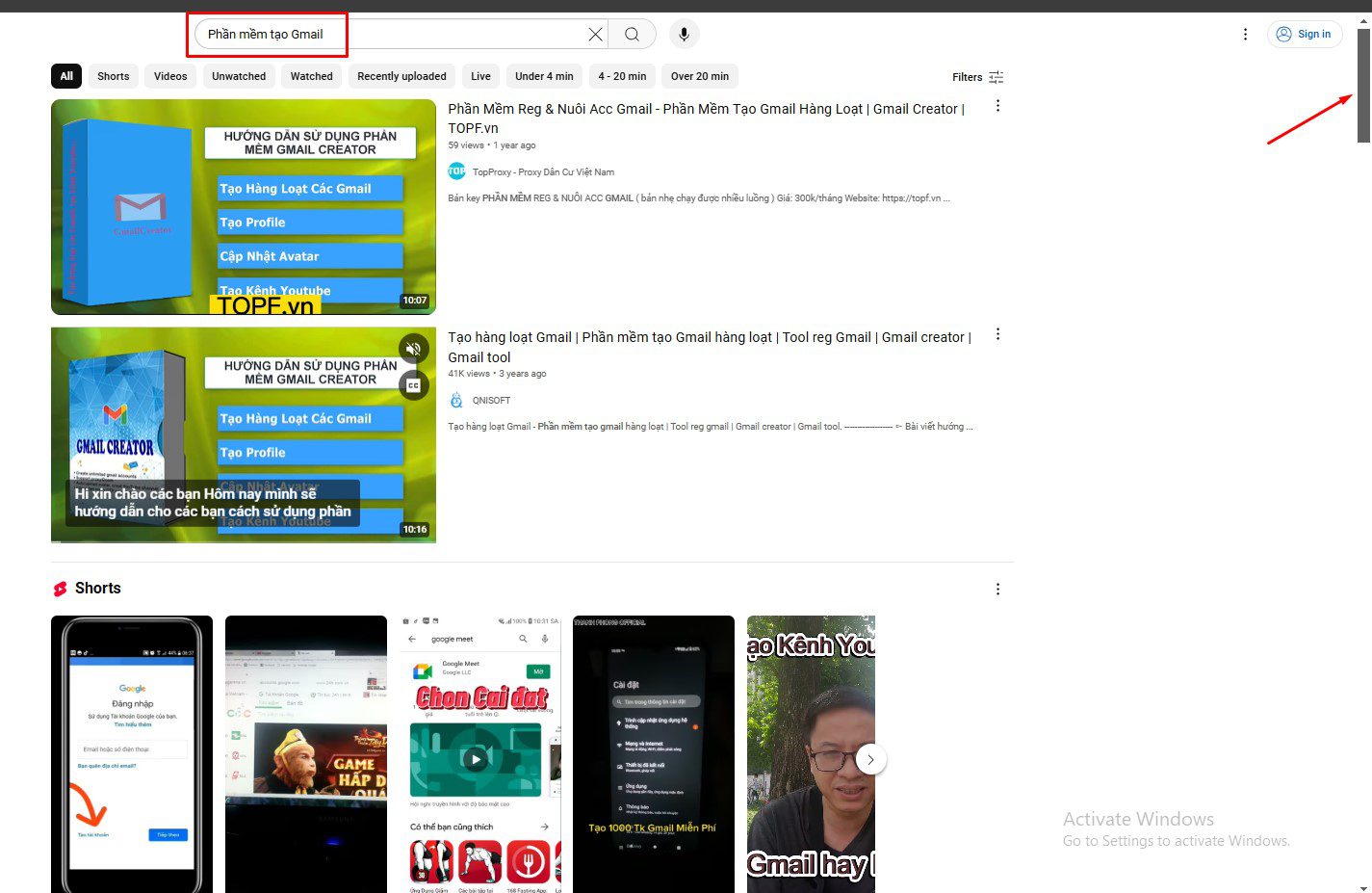Unmute the previewing video via muted icon
The height and width of the screenshot is (893, 1372).
coord(414,349)
